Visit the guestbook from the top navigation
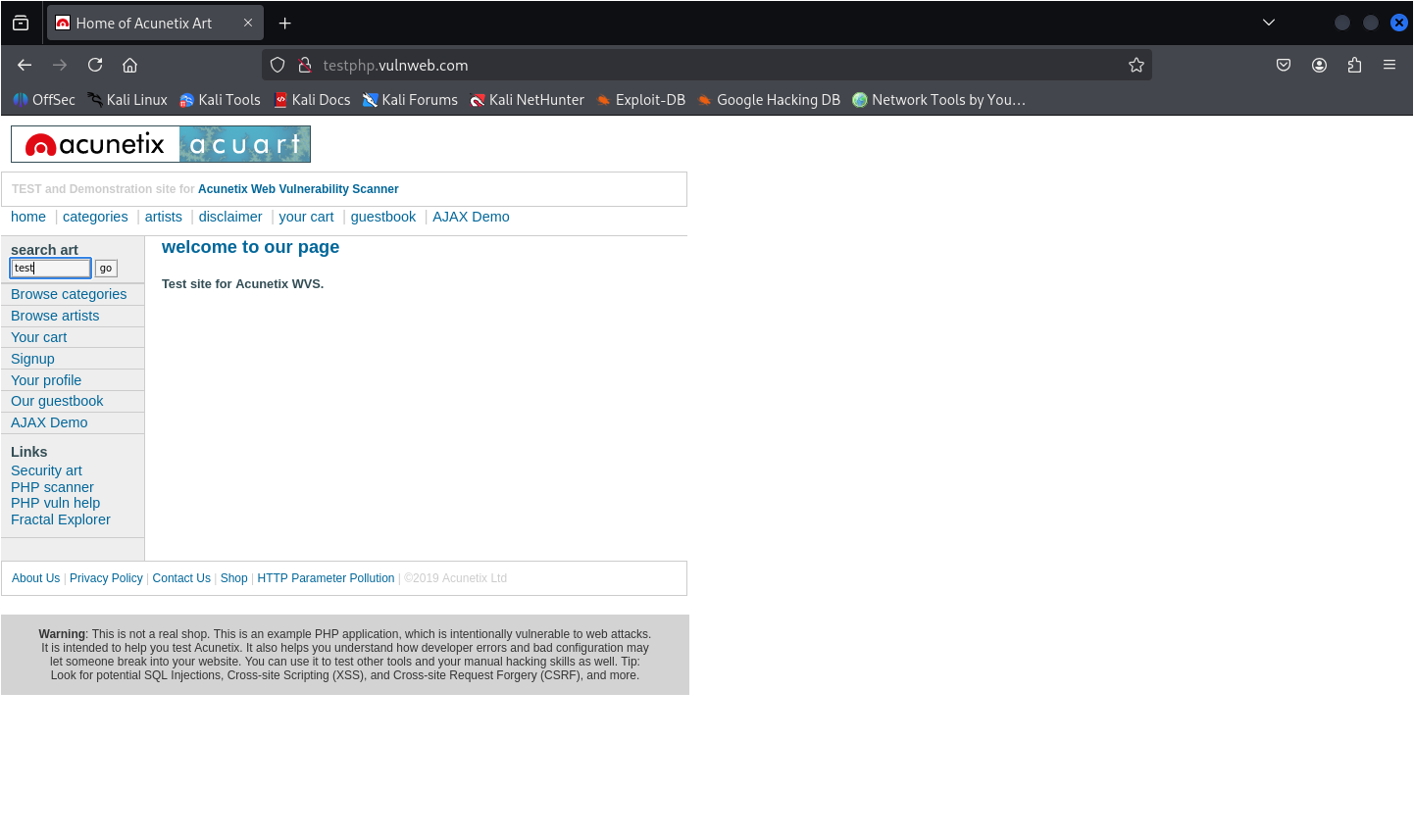This screenshot has height=840, width=1414. pyautogui.click(x=382, y=217)
